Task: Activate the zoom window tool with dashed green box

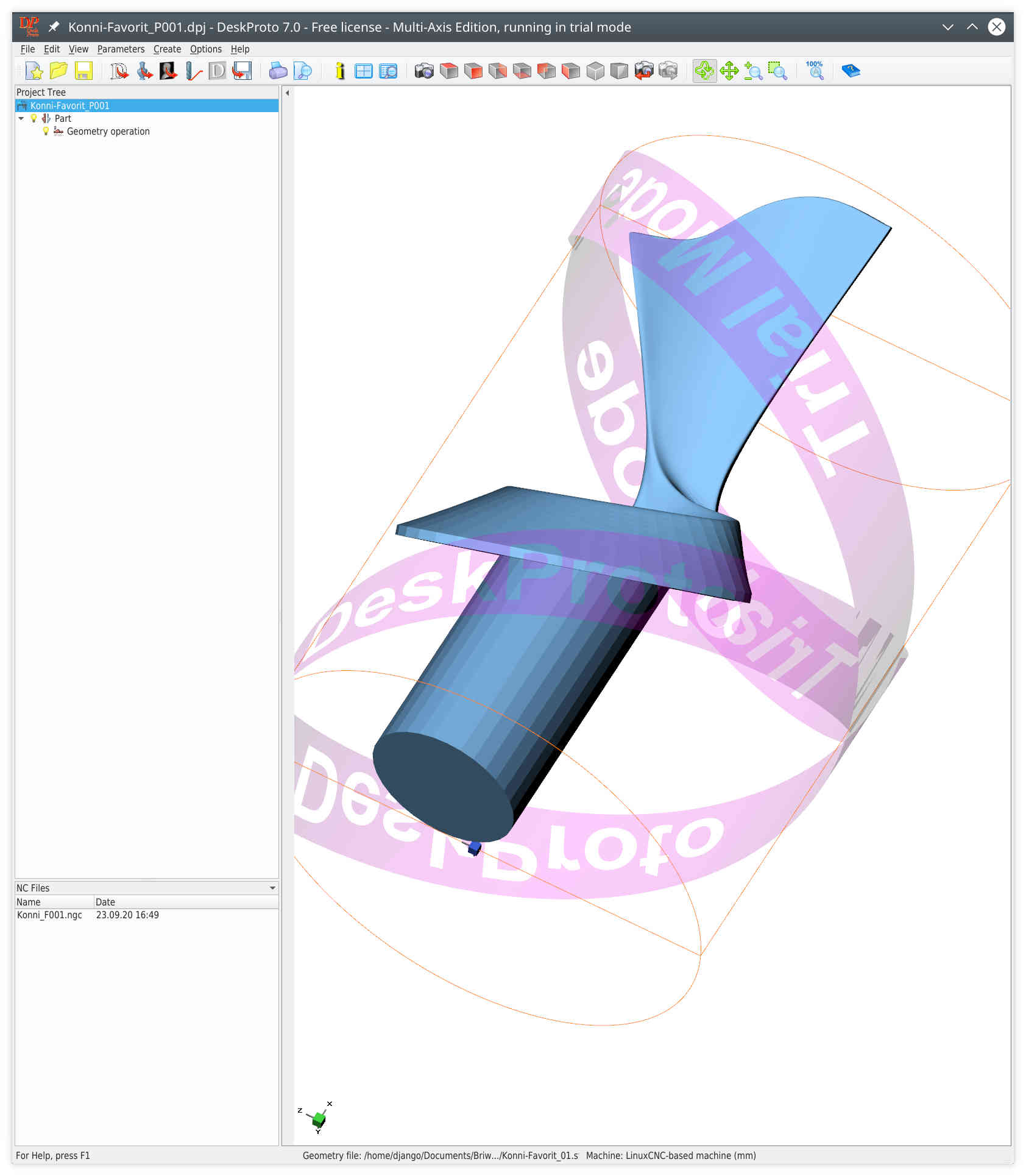Action: (778, 71)
